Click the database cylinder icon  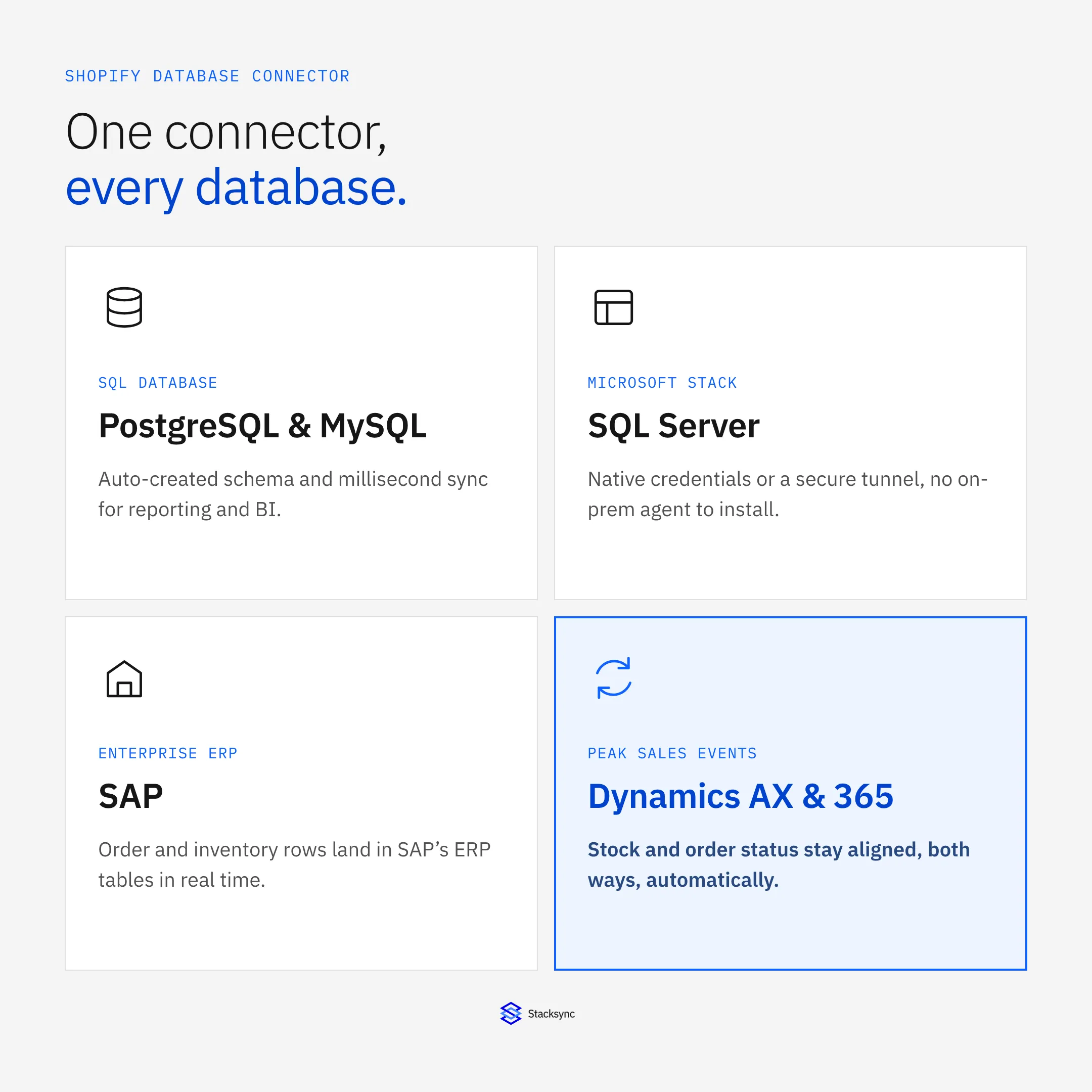124,307
